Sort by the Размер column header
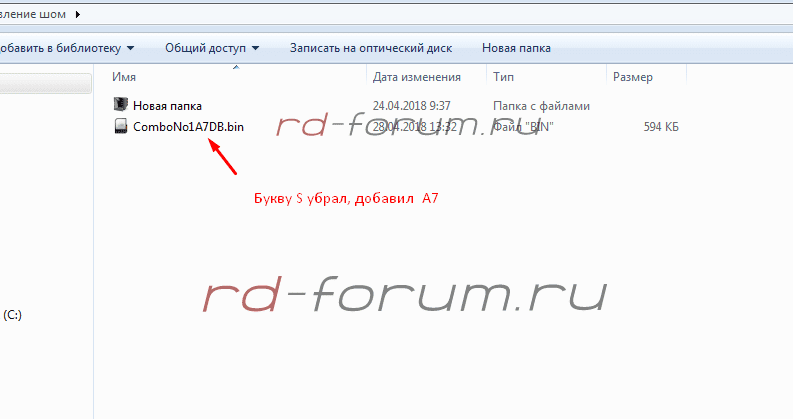 coord(632,77)
